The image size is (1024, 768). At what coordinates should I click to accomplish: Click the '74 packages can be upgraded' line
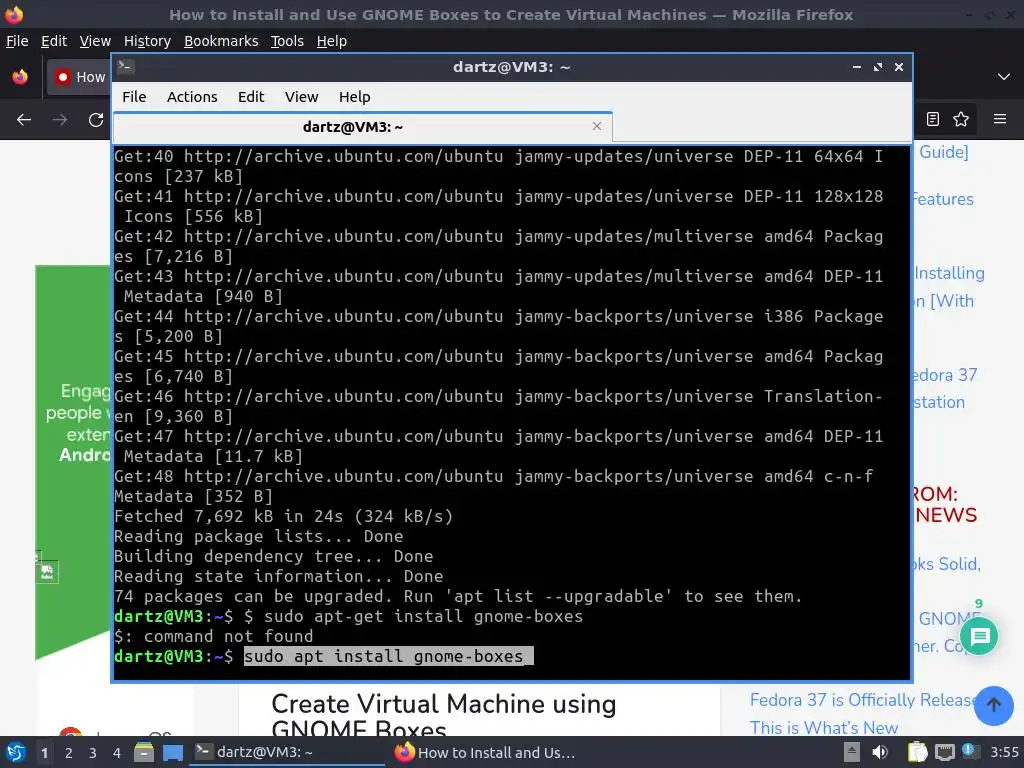(458, 596)
